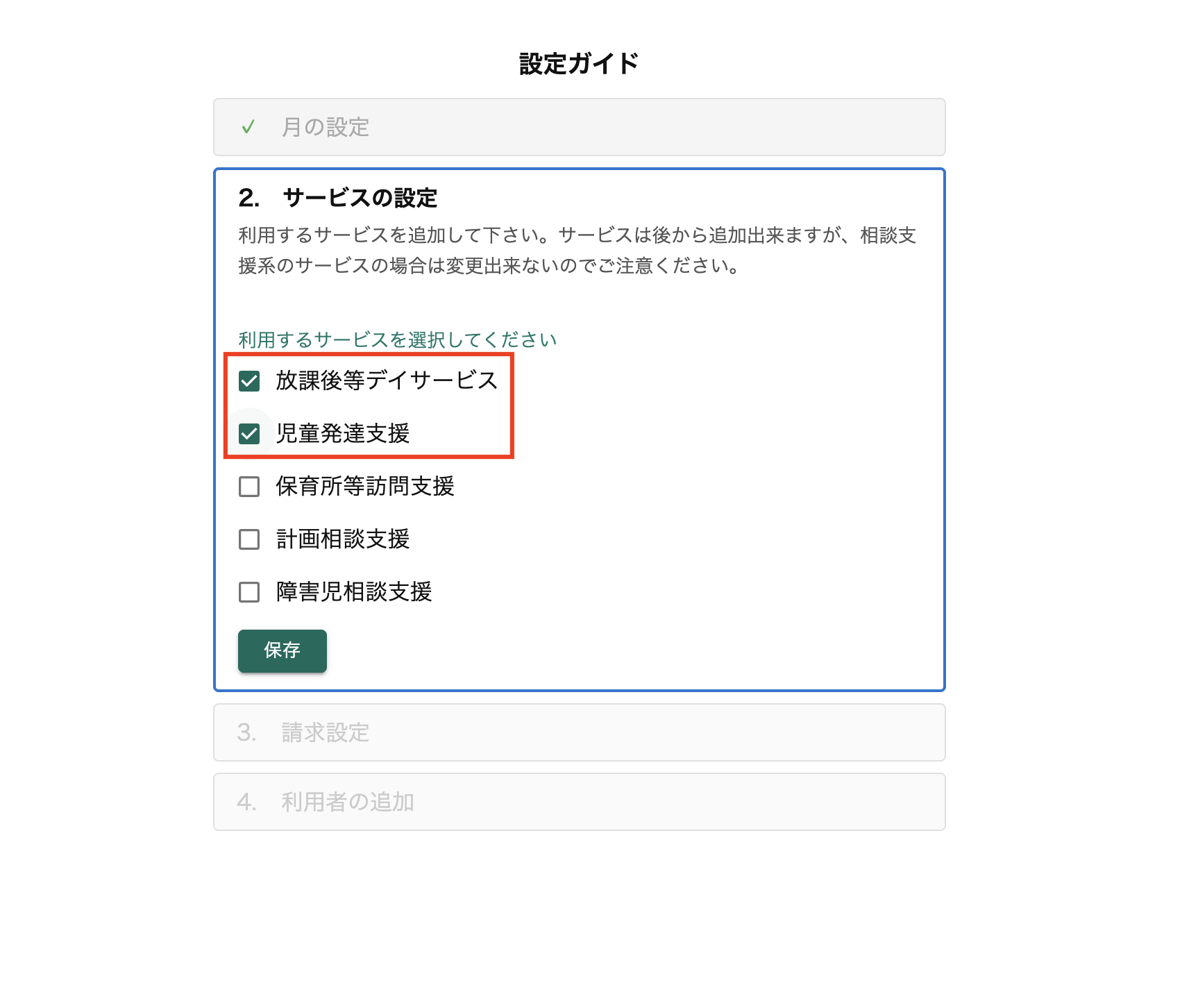
Task: Expand the 利用者の追加 step
Action: (578, 802)
